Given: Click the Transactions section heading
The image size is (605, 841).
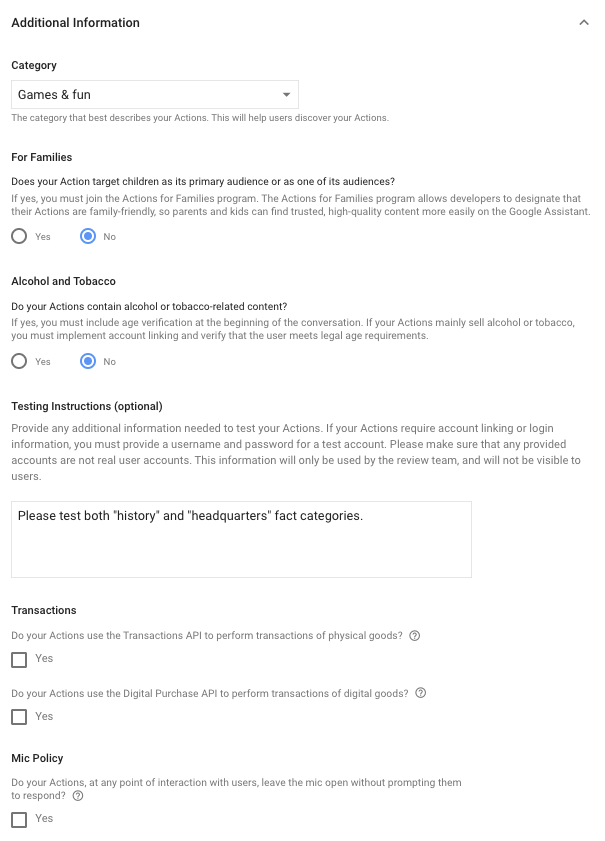Looking at the screenshot, I should [x=42, y=610].
